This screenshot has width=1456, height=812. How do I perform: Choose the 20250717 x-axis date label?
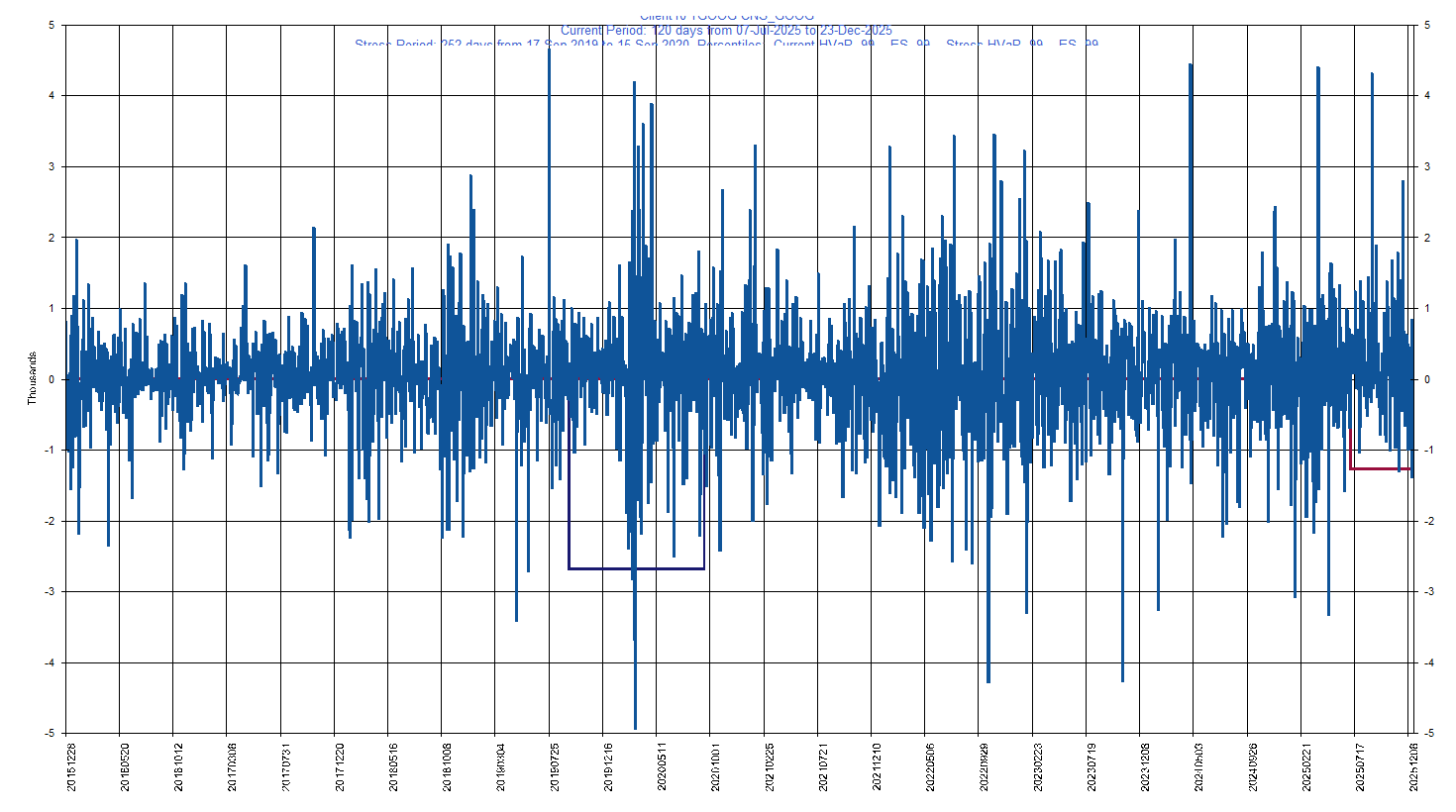click(x=1360, y=766)
